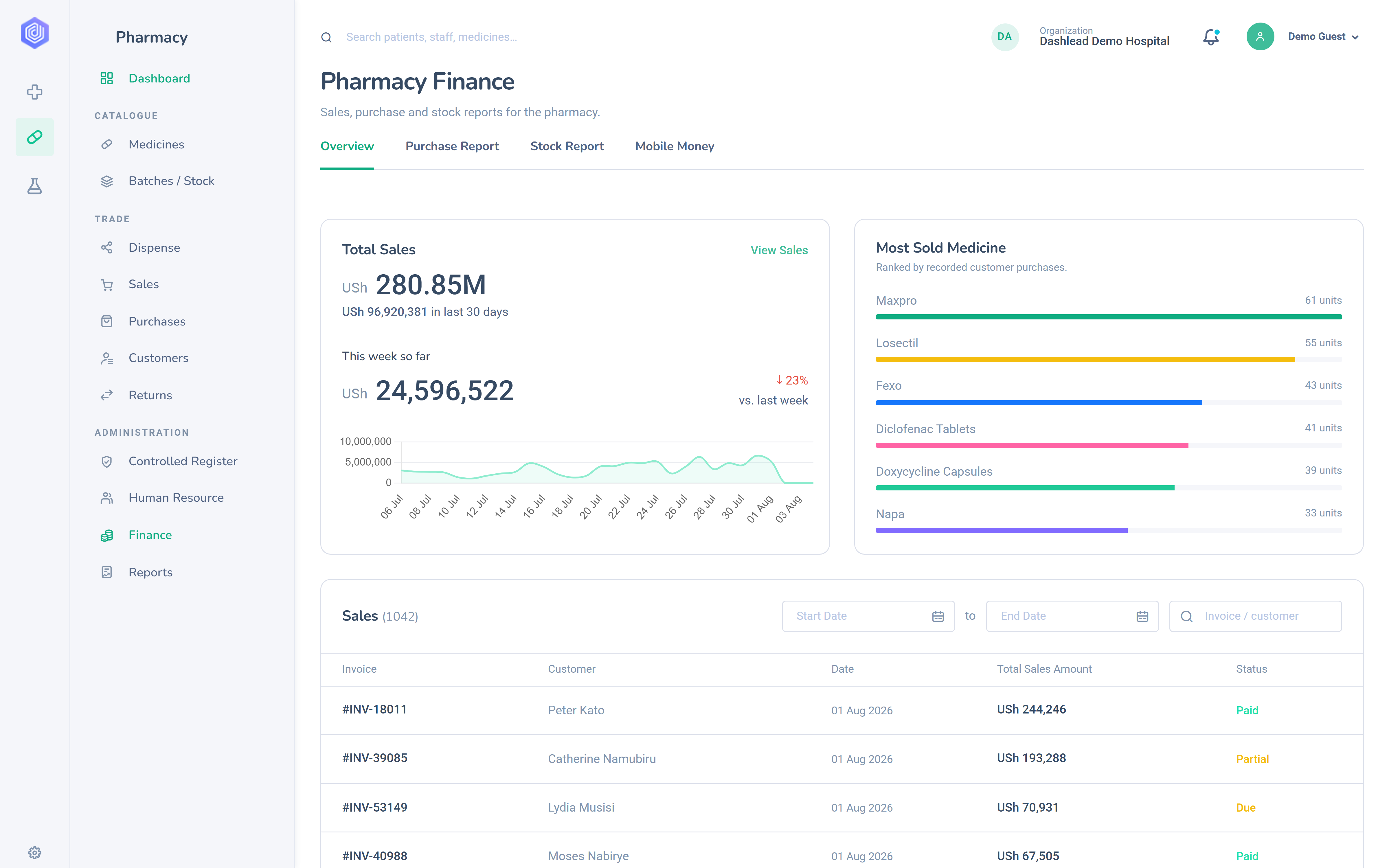The image size is (1389, 868).
Task: Navigate to Customers page
Action: [158, 358]
